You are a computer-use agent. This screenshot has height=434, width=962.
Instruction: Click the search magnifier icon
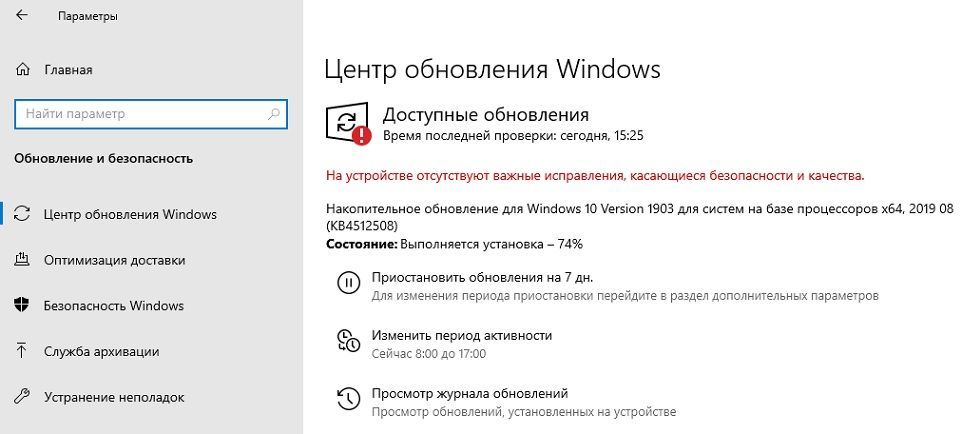click(x=273, y=114)
